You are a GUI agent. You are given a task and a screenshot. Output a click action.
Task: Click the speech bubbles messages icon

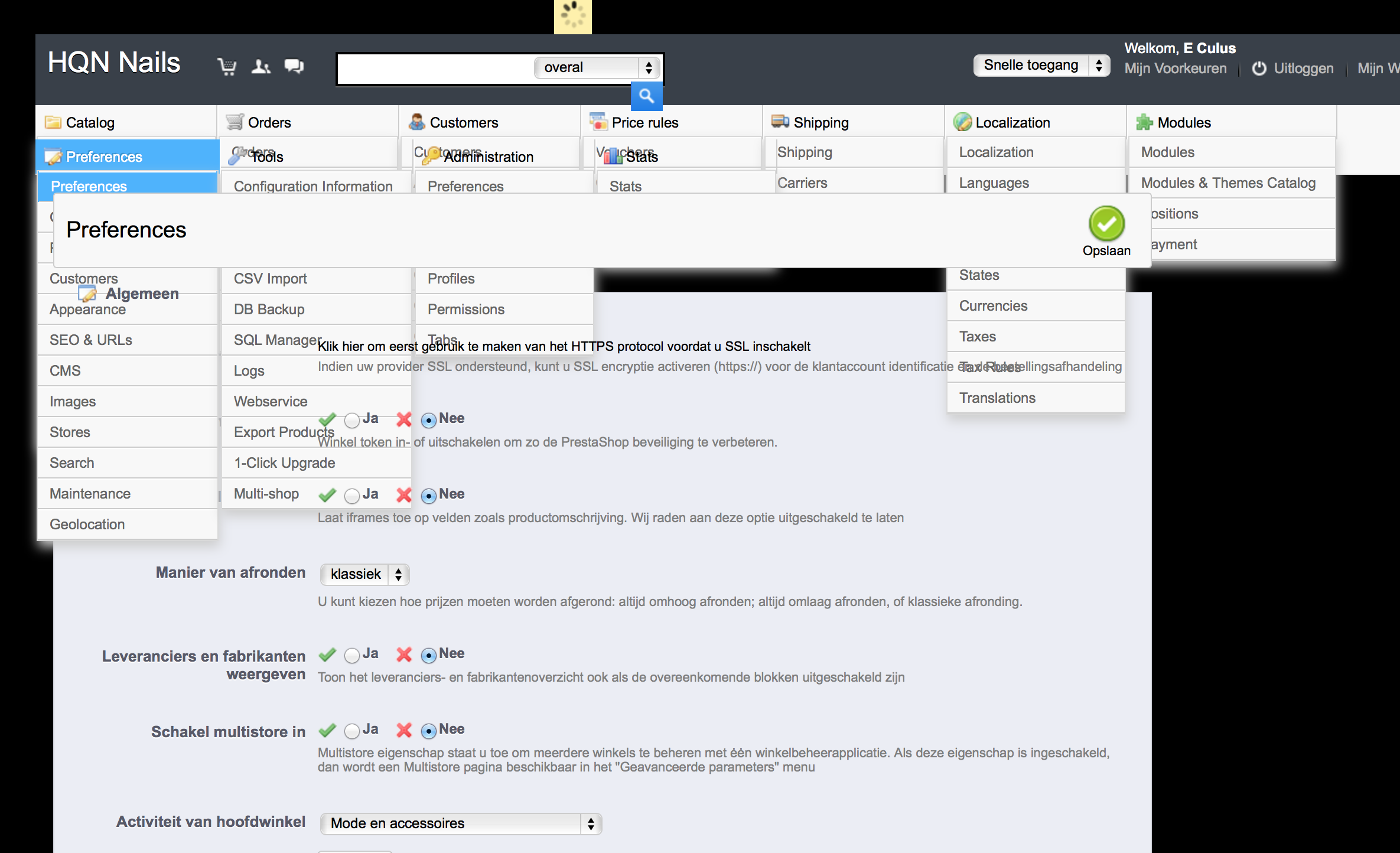pyautogui.click(x=294, y=66)
